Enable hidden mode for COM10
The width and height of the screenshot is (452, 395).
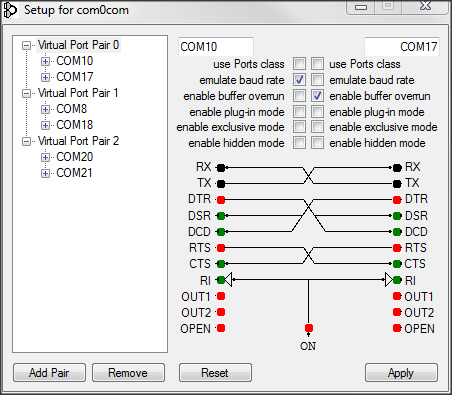299,143
